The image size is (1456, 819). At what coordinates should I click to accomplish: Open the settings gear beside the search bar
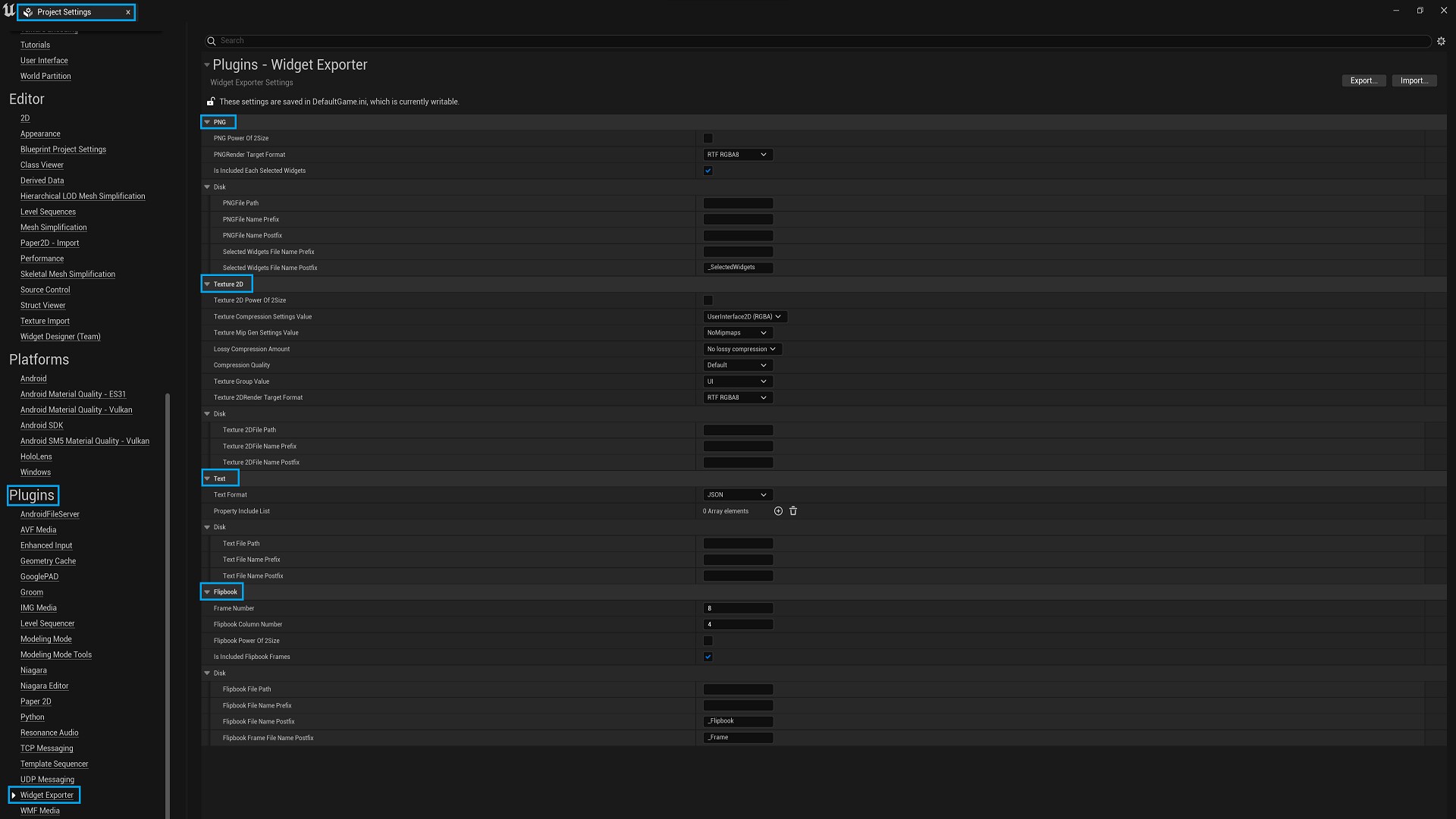pyautogui.click(x=1442, y=41)
